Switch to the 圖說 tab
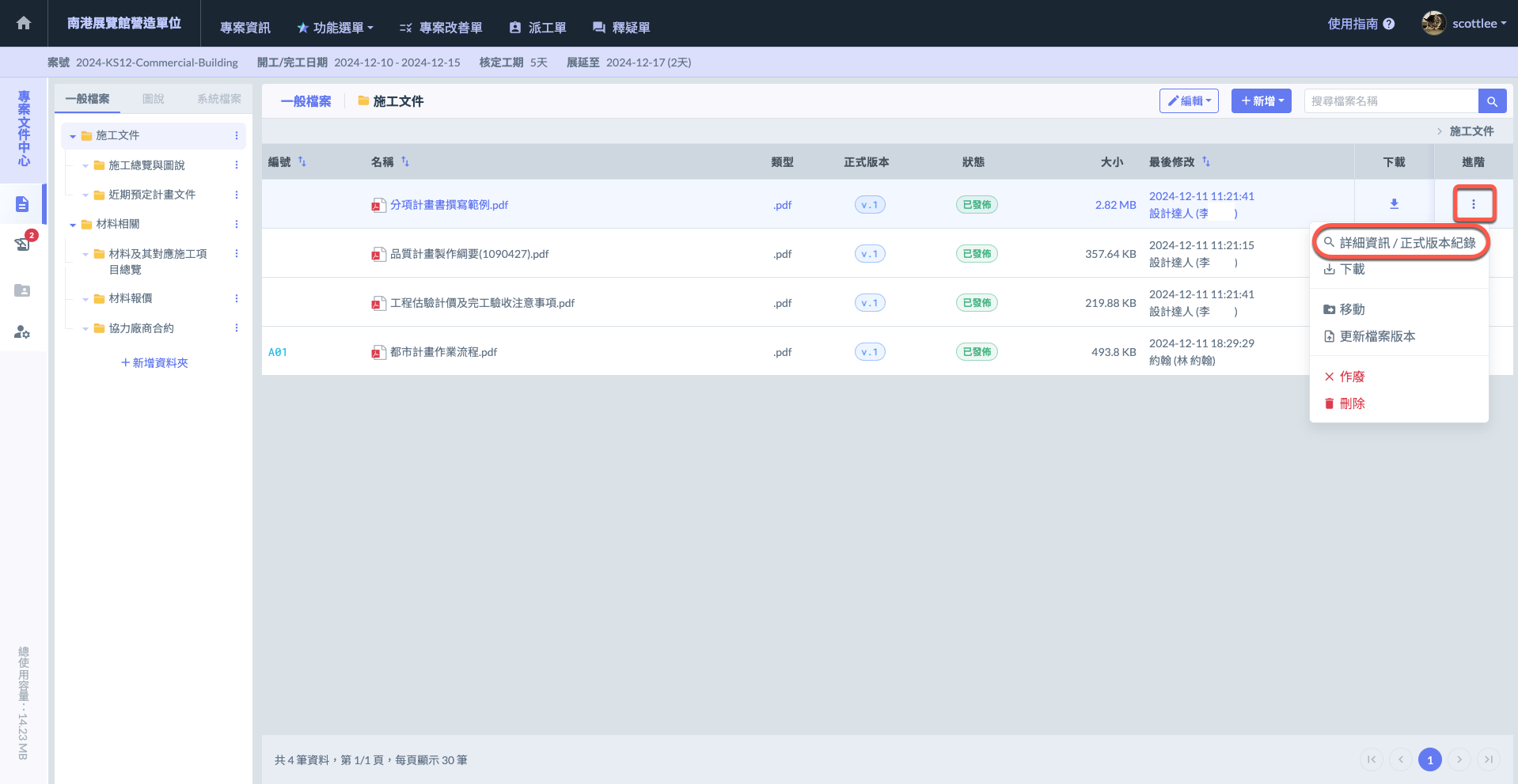Screen dimensions: 1518x784 153,99
